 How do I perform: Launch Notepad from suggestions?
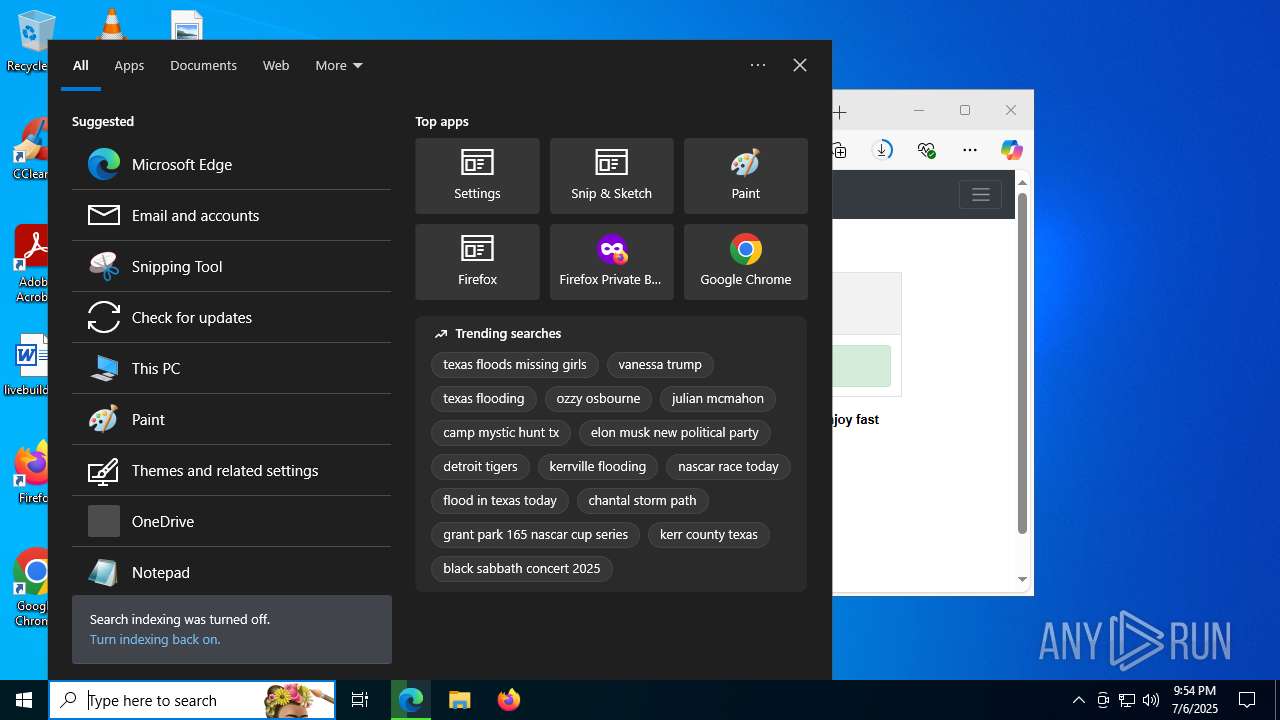click(231, 572)
